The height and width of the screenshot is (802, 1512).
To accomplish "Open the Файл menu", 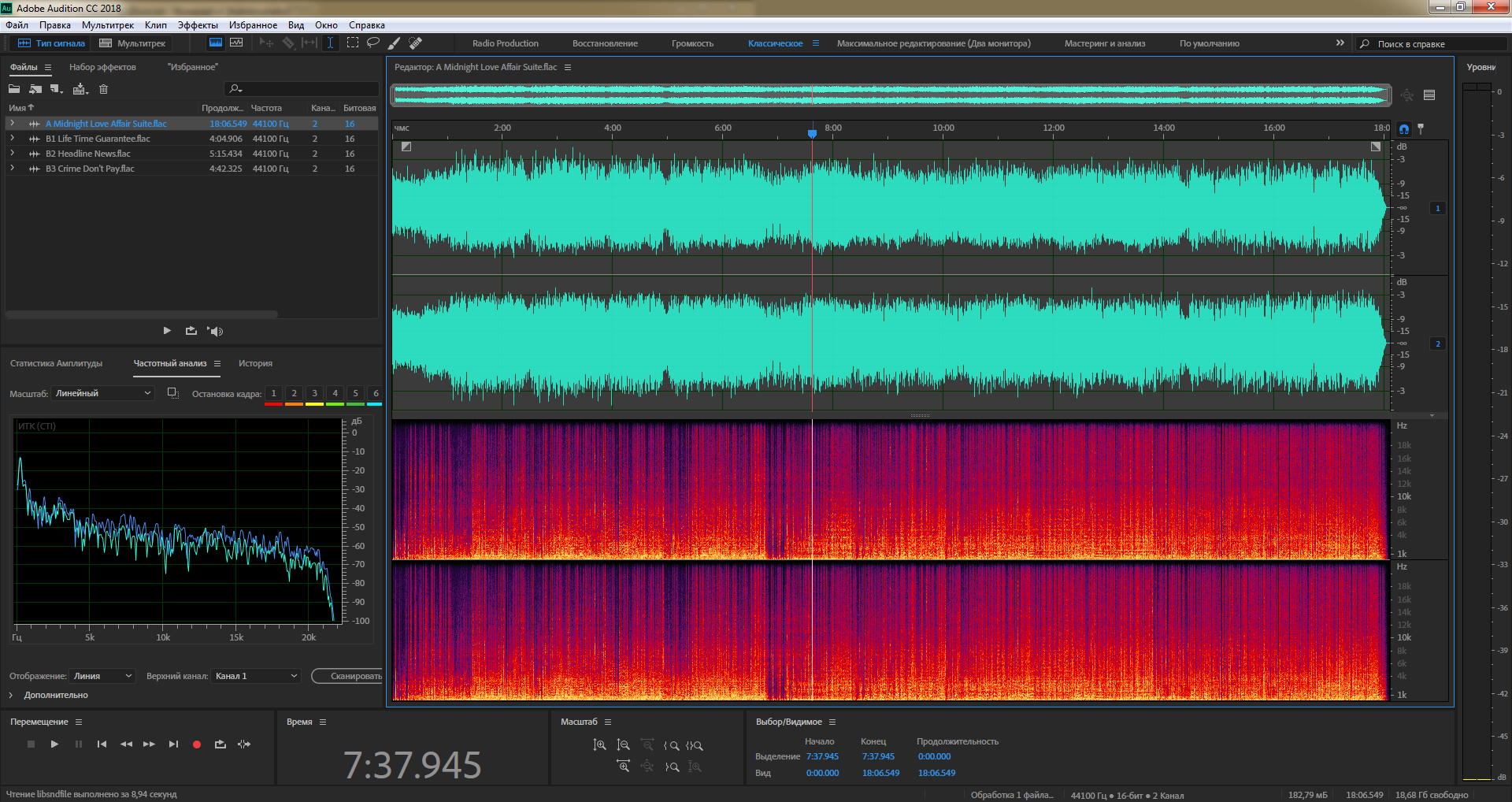I will 17,25.
